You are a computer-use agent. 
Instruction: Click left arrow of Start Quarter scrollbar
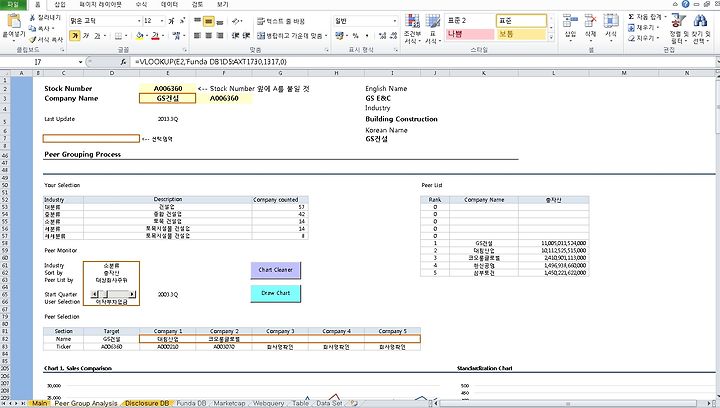(95, 294)
